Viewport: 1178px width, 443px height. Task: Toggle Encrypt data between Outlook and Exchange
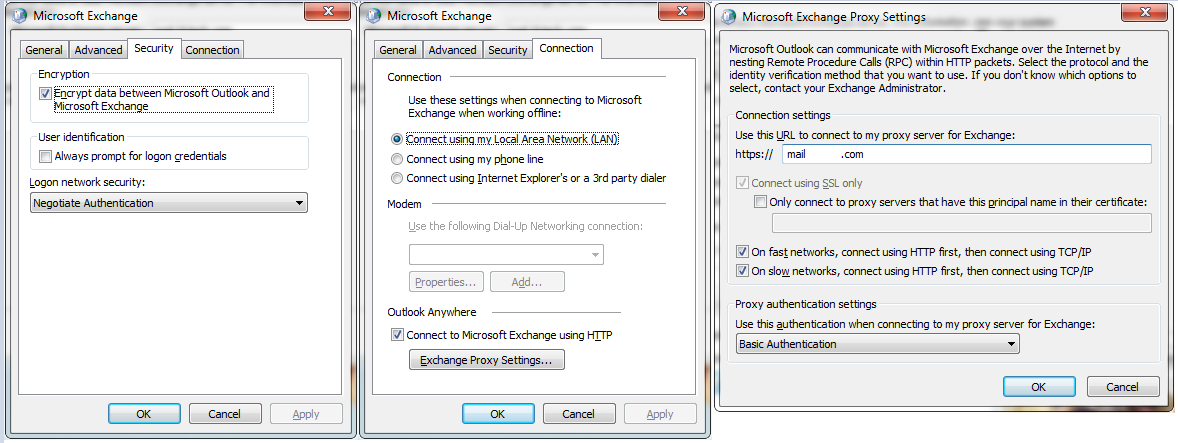click(45, 93)
